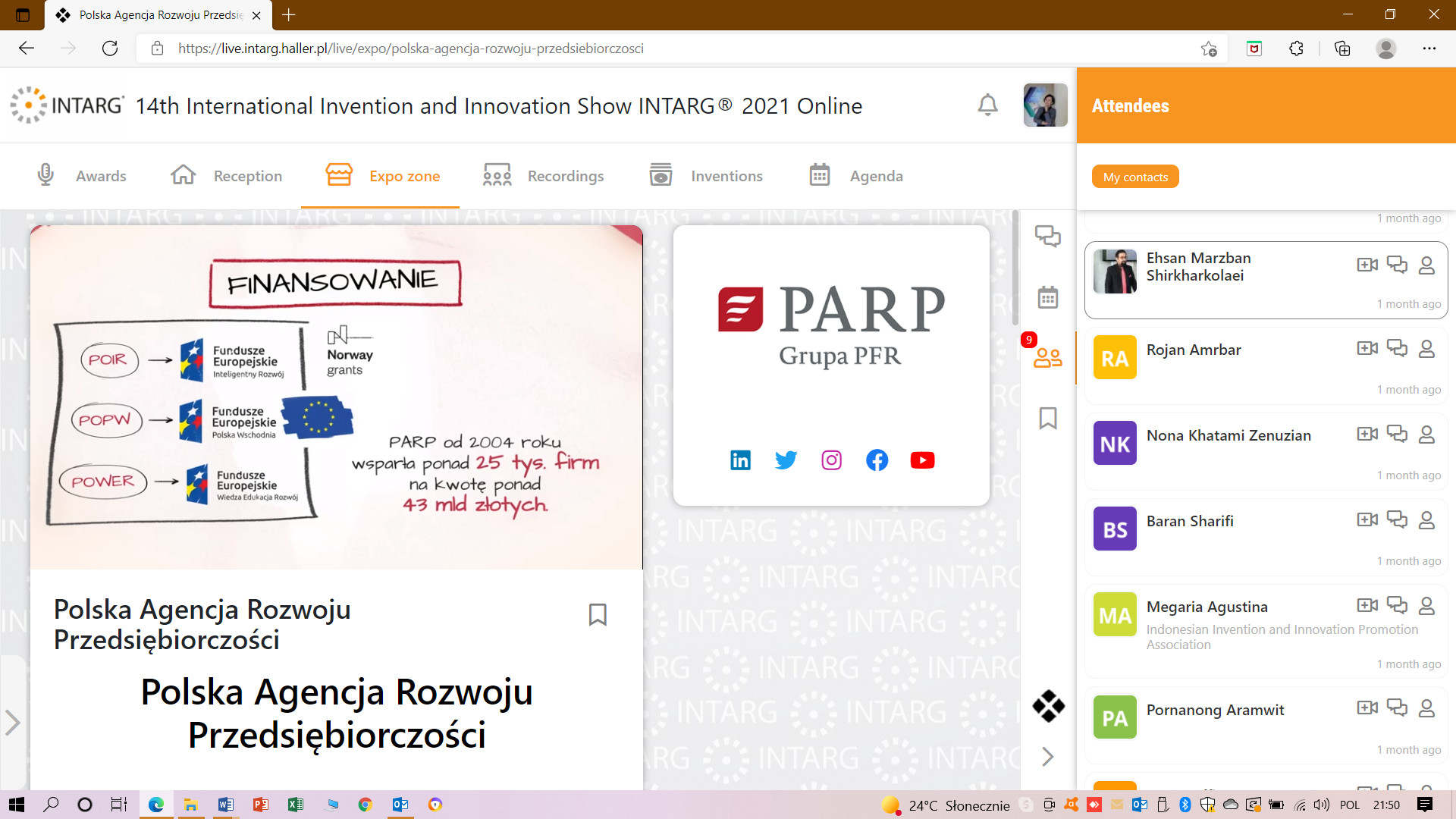The height and width of the screenshot is (819, 1456).
Task: Refresh the browser page
Action: coord(110,49)
